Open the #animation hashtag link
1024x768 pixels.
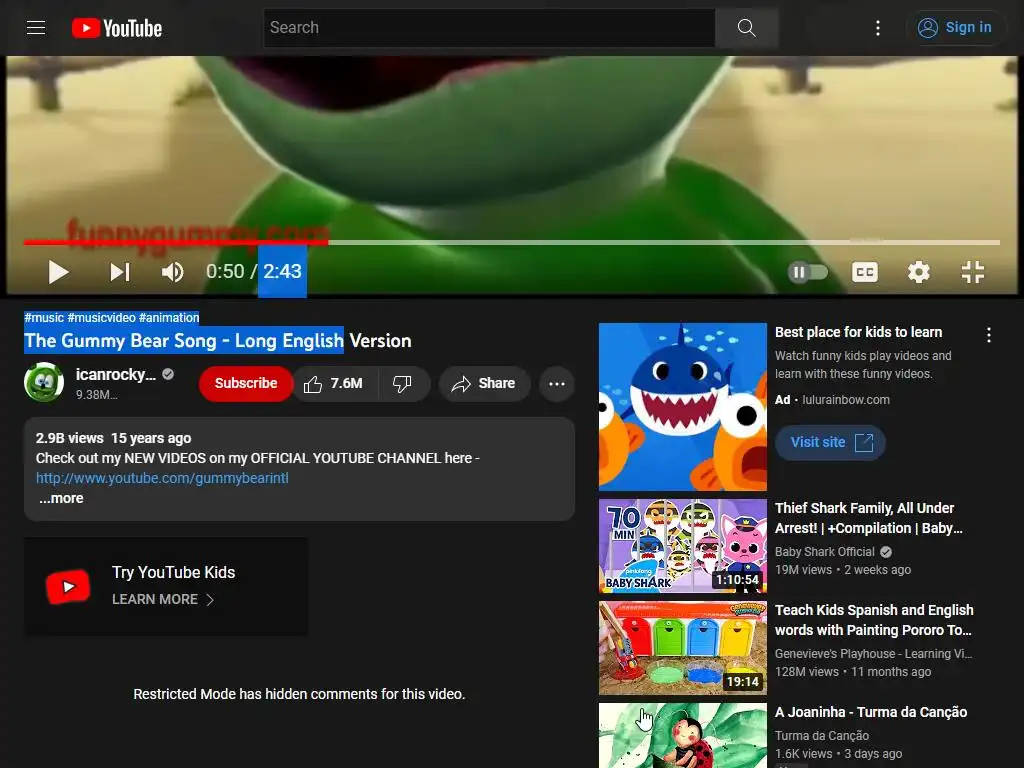point(169,317)
